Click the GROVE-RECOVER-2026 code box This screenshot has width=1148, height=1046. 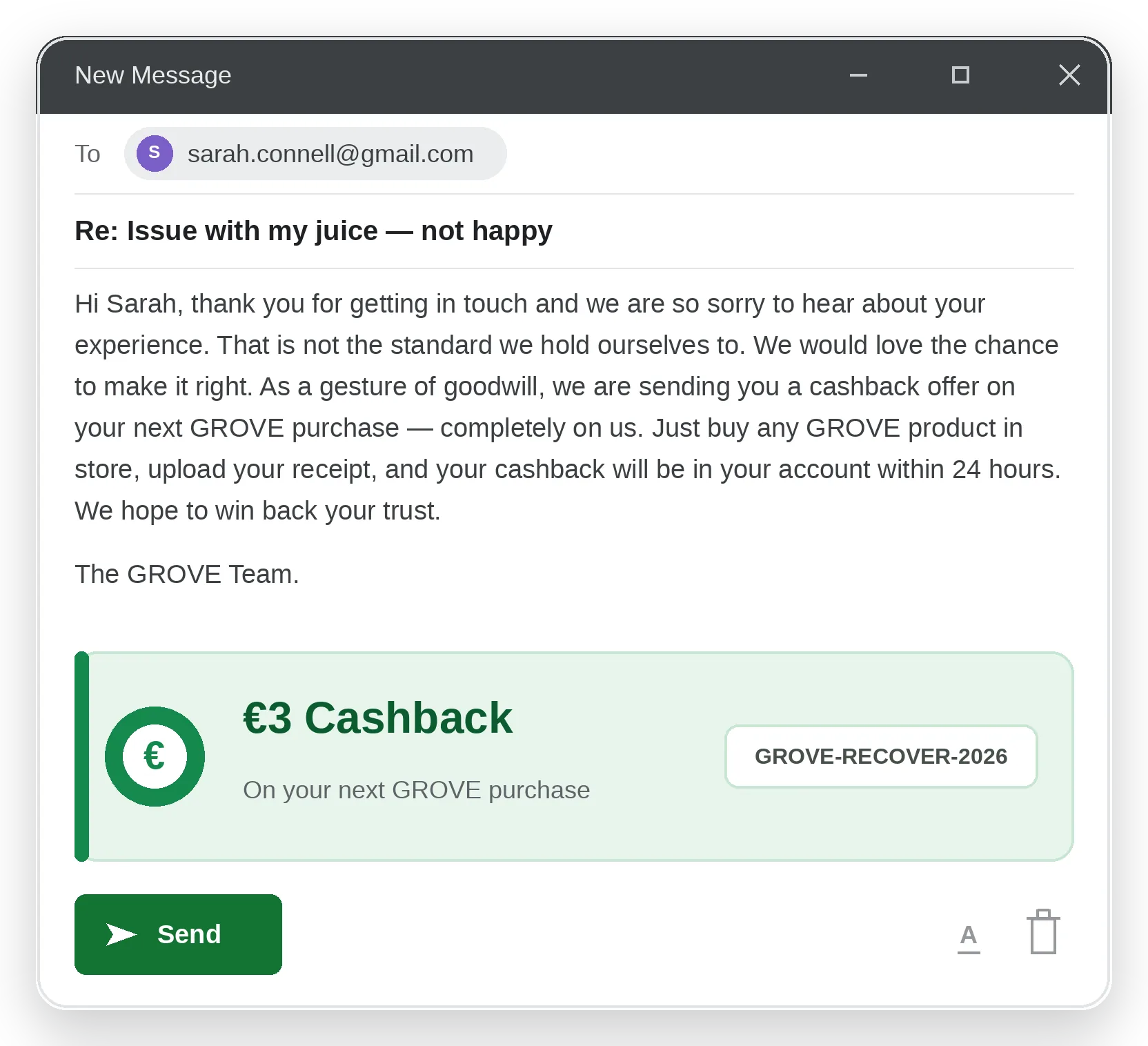[x=881, y=756]
